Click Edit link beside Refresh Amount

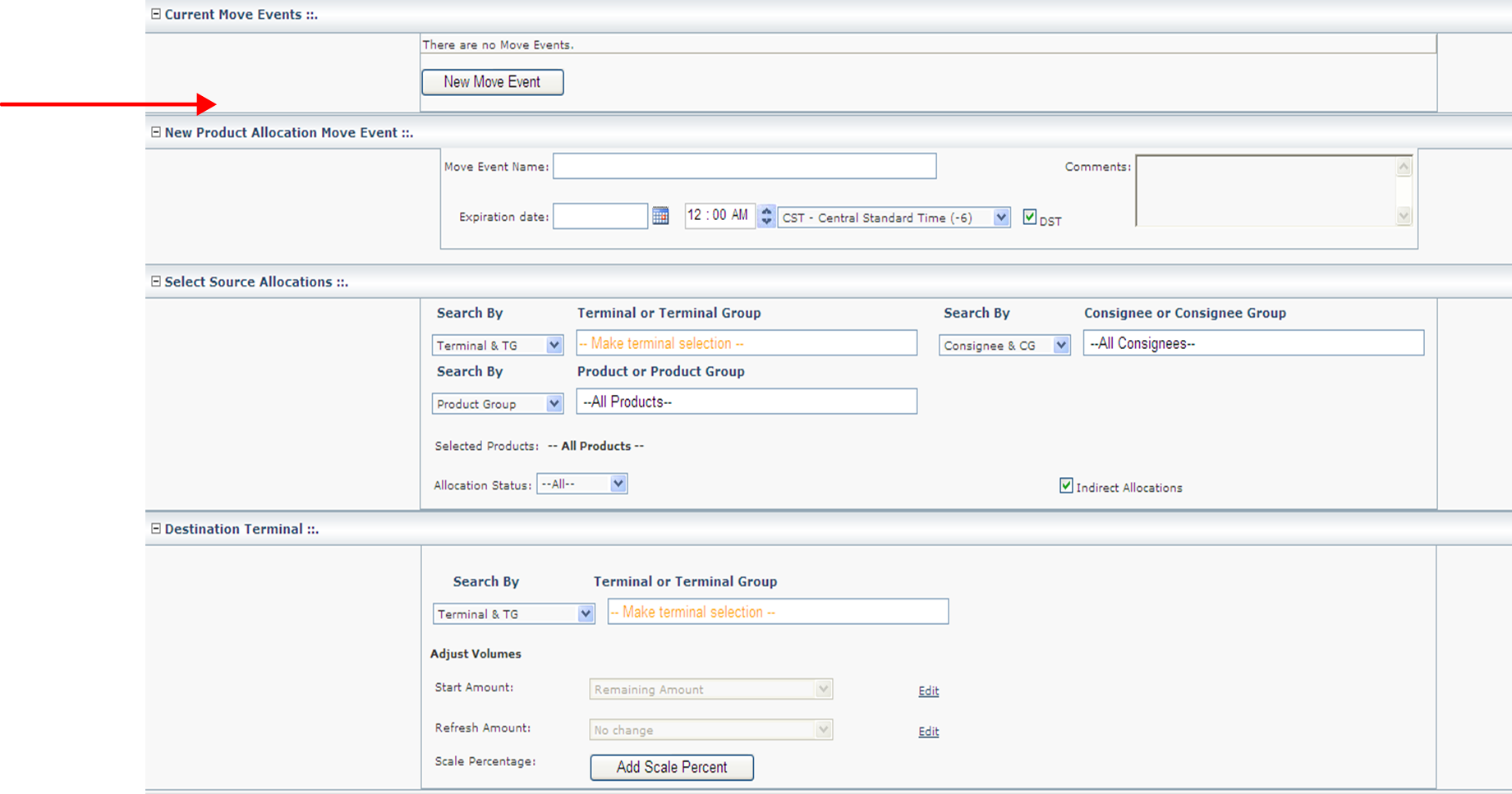(928, 731)
